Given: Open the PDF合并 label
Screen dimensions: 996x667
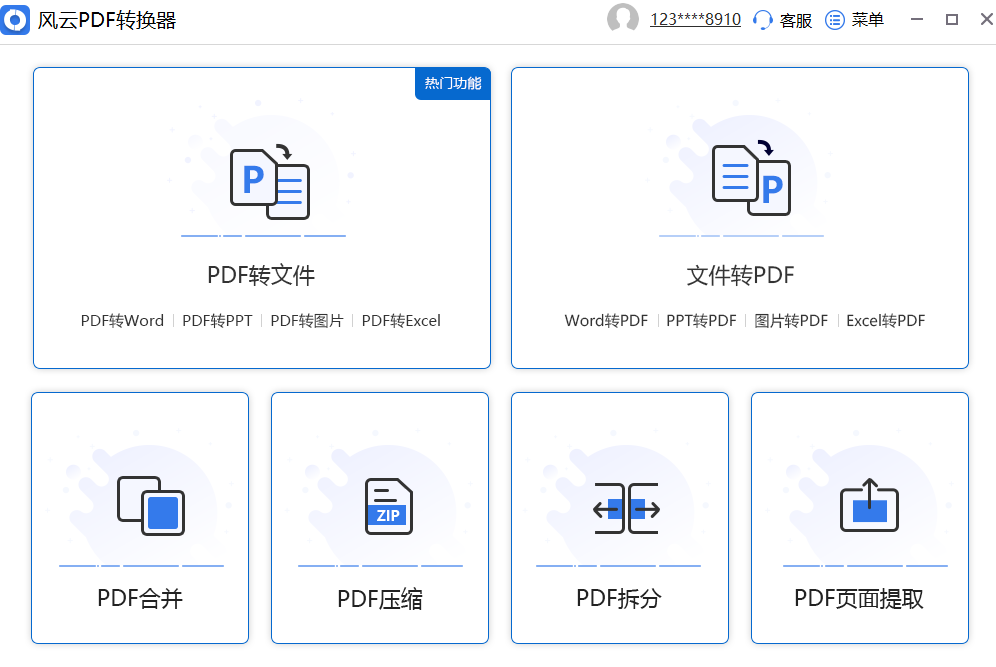Looking at the screenshot, I should click(x=140, y=598).
